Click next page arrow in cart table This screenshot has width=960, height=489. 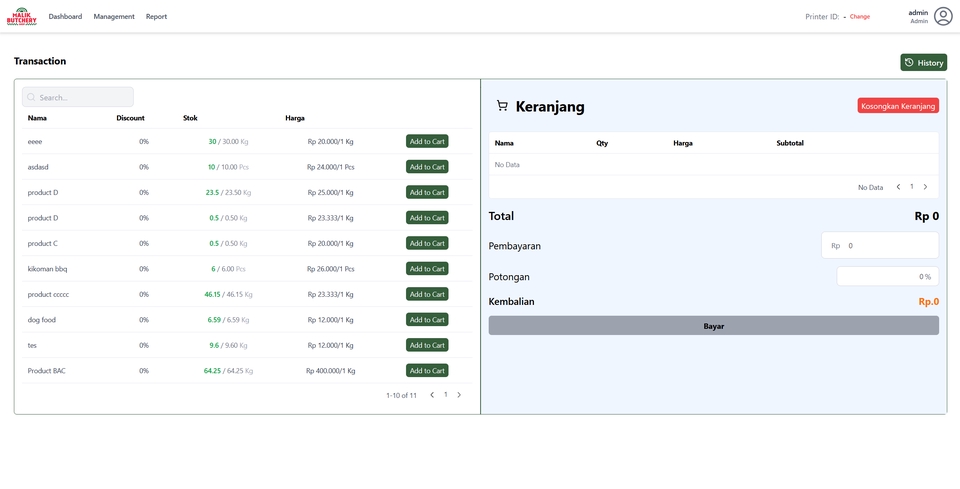point(925,187)
